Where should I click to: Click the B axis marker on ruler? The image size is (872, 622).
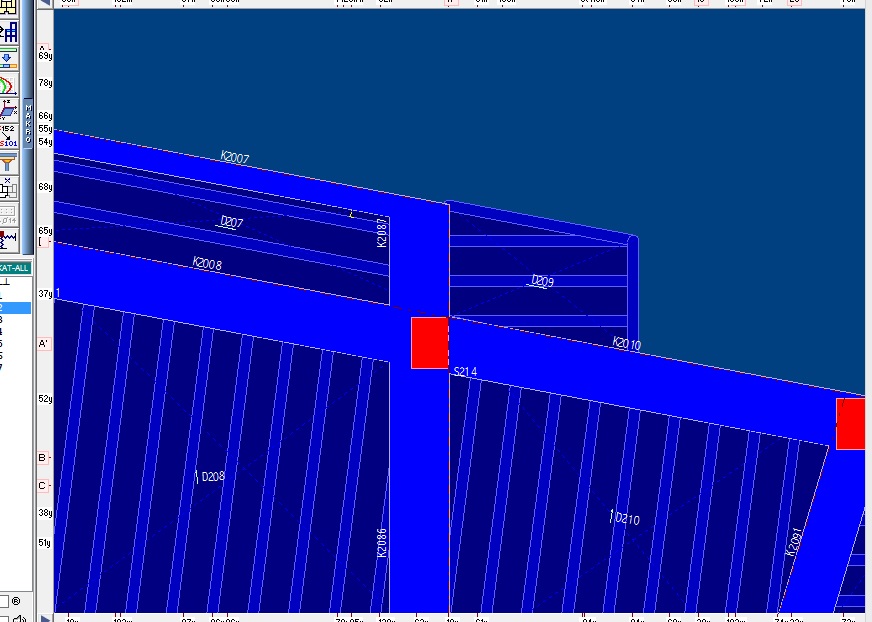(42, 458)
